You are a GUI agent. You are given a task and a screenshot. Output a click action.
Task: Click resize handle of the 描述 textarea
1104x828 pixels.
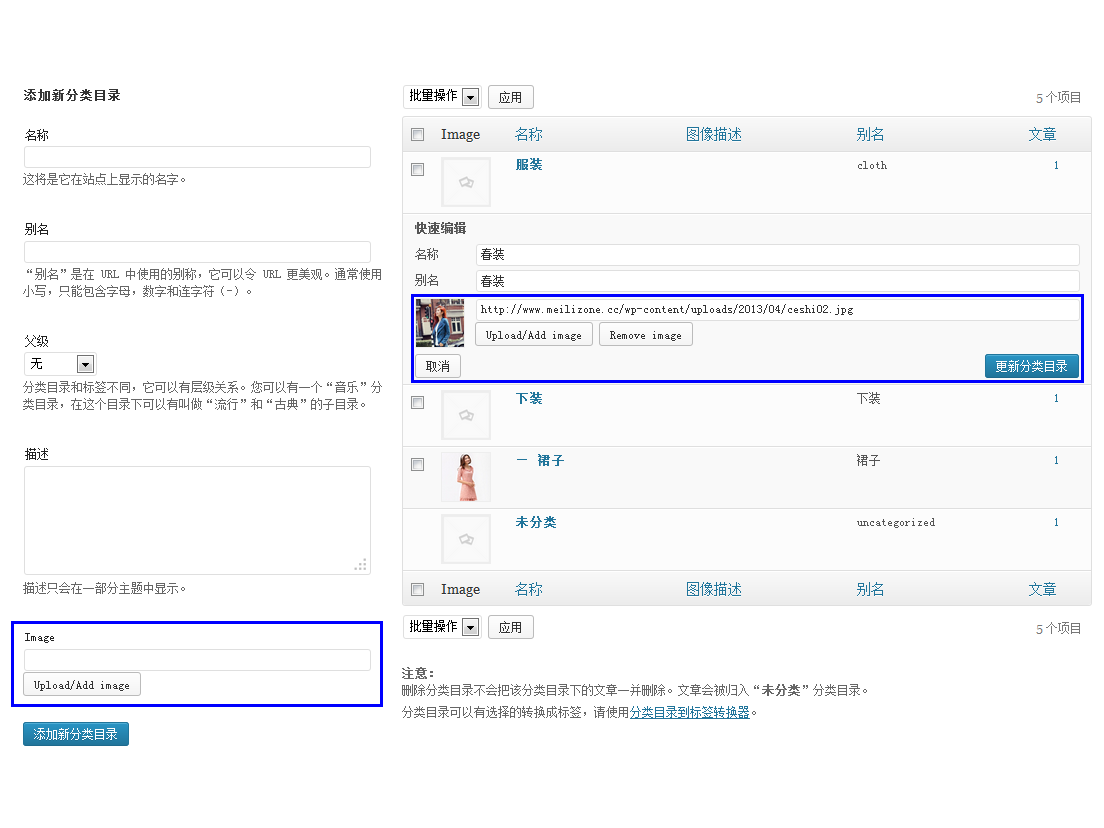pyautogui.click(x=360, y=565)
